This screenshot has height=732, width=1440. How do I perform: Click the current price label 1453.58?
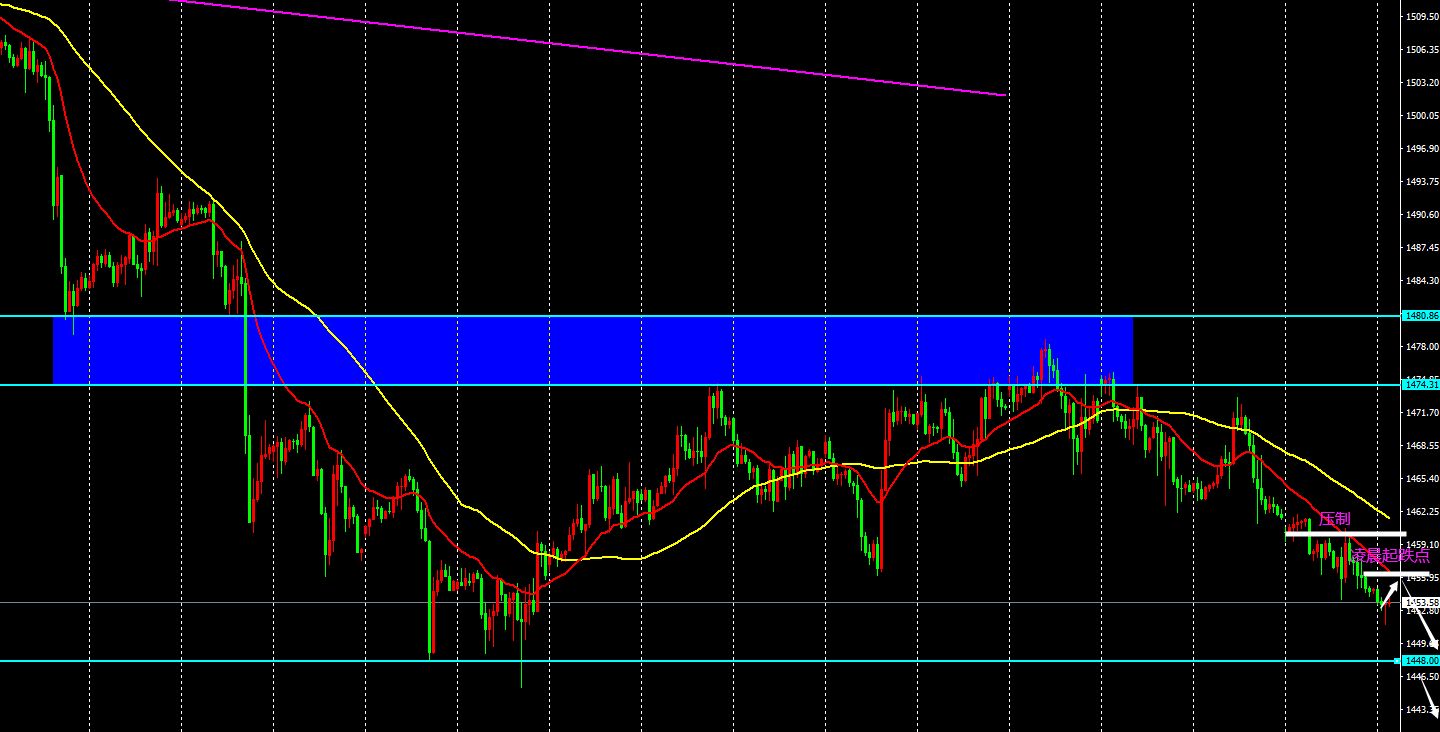point(1421,602)
